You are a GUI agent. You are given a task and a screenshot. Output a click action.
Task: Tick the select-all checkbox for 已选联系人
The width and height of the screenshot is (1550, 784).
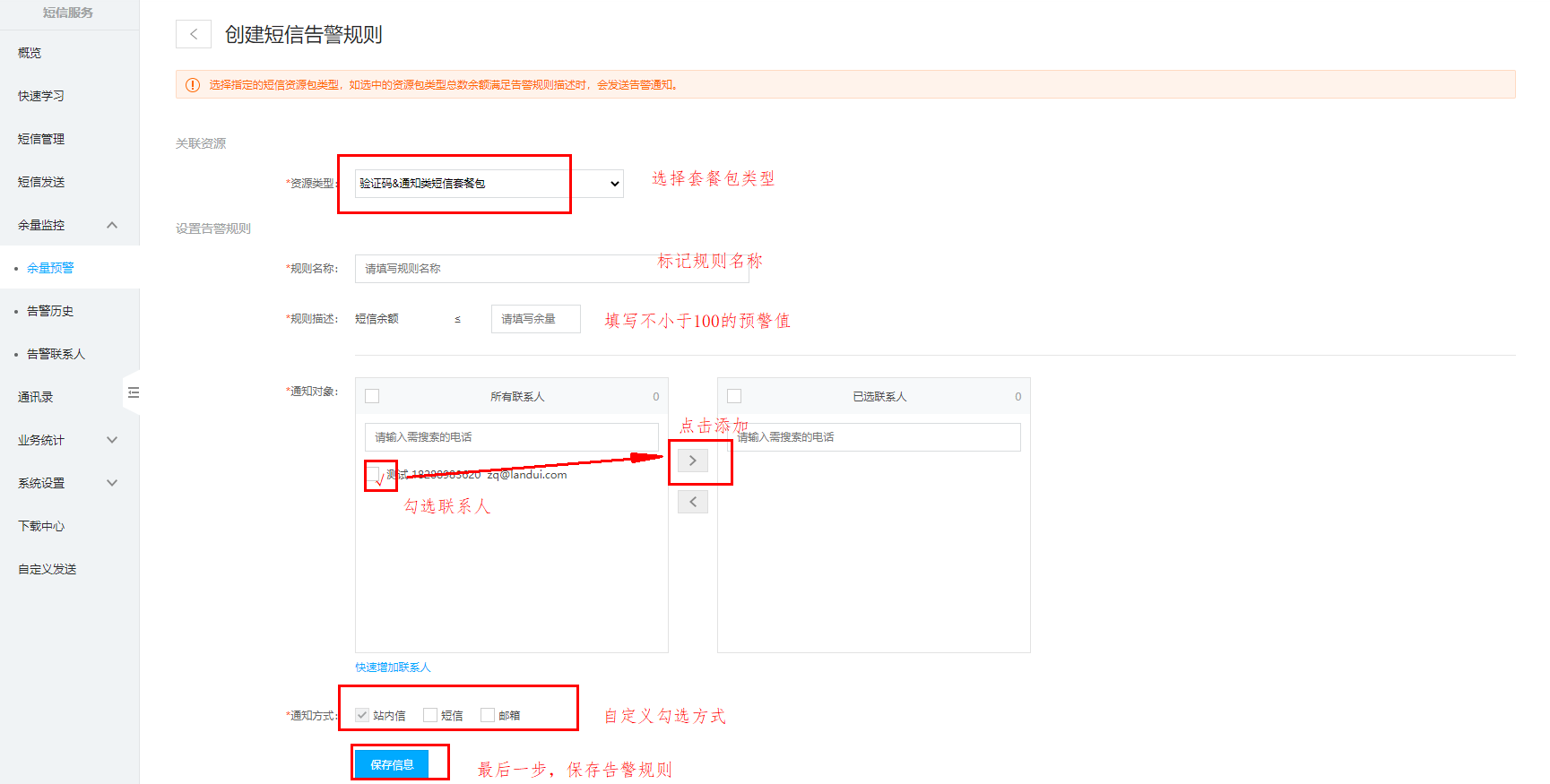(734, 396)
